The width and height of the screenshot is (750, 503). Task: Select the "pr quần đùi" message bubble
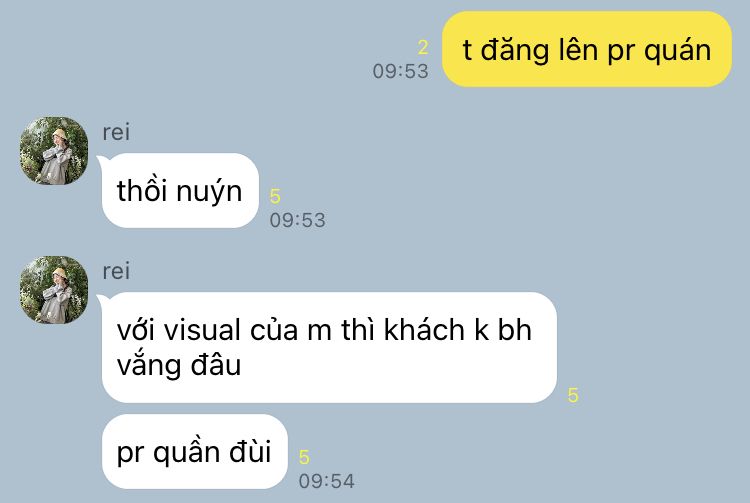coord(194,451)
